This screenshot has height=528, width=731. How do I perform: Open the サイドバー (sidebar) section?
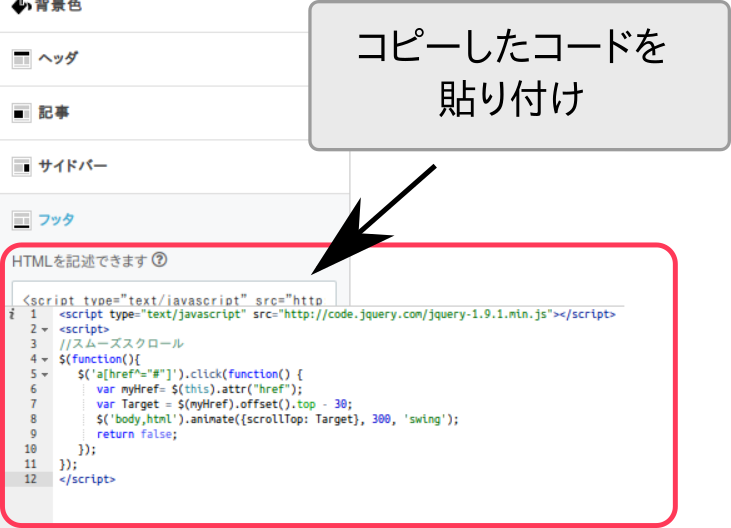click(174, 166)
